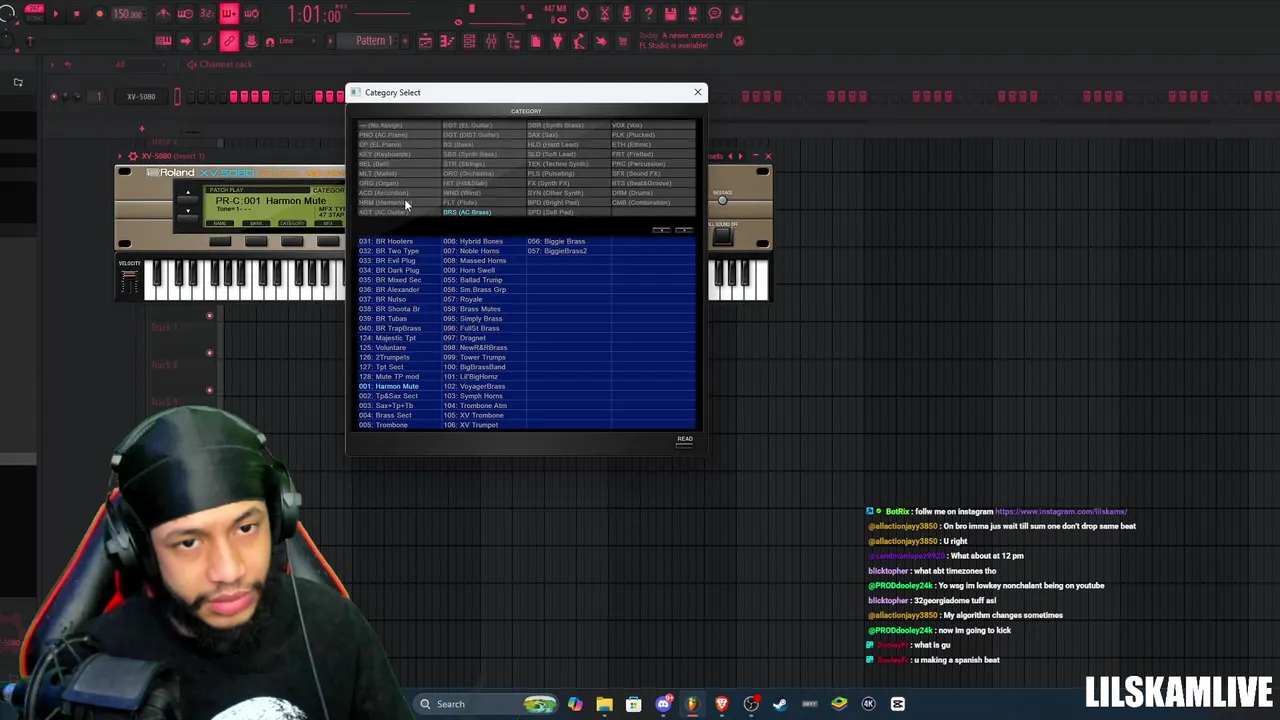
Task: Close the Category Select dialog
Action: tap(698, 92)
